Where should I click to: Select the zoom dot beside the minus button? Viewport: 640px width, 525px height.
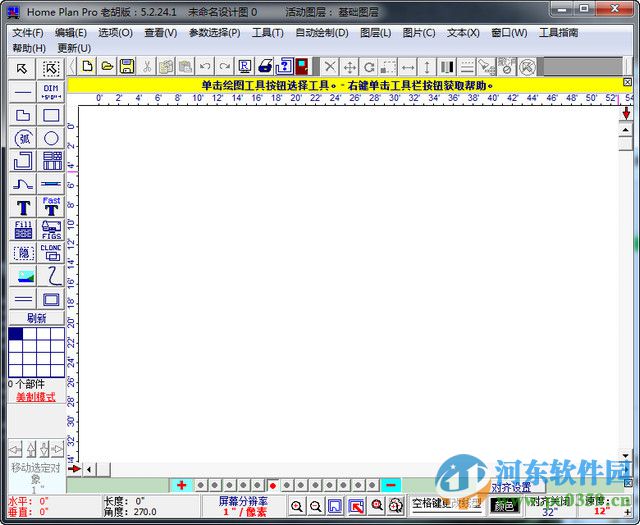(x=372, y=485)
